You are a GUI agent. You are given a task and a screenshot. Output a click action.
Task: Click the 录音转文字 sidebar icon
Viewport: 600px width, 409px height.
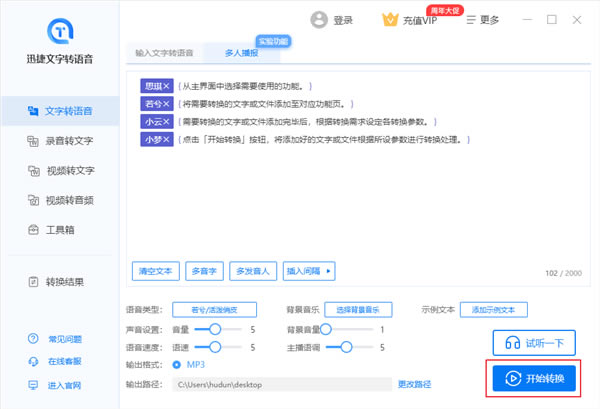[x=33, y=141]
